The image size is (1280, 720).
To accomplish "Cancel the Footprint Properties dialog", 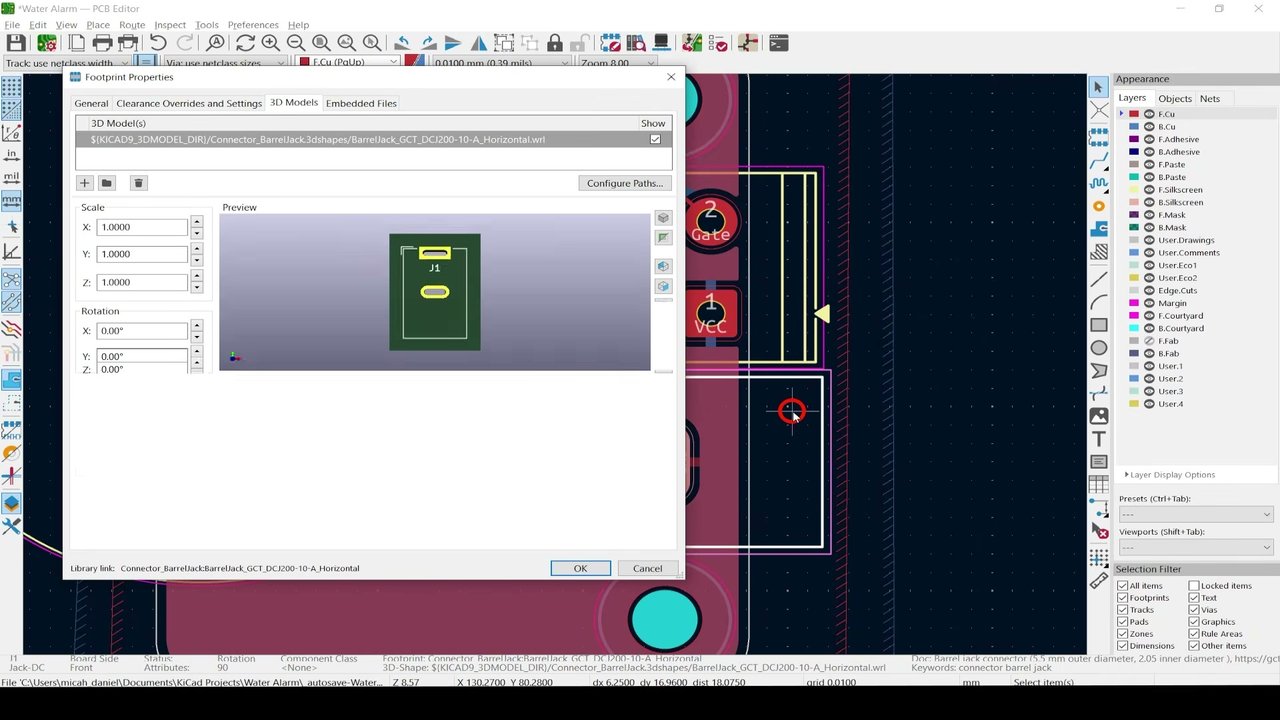I will coord(647,568).
